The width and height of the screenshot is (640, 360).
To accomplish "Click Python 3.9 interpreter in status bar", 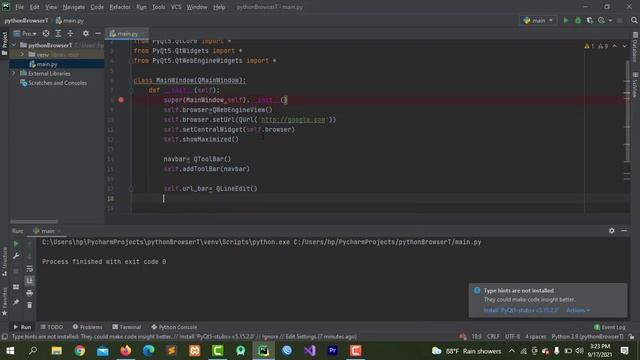I will [587, 337].
